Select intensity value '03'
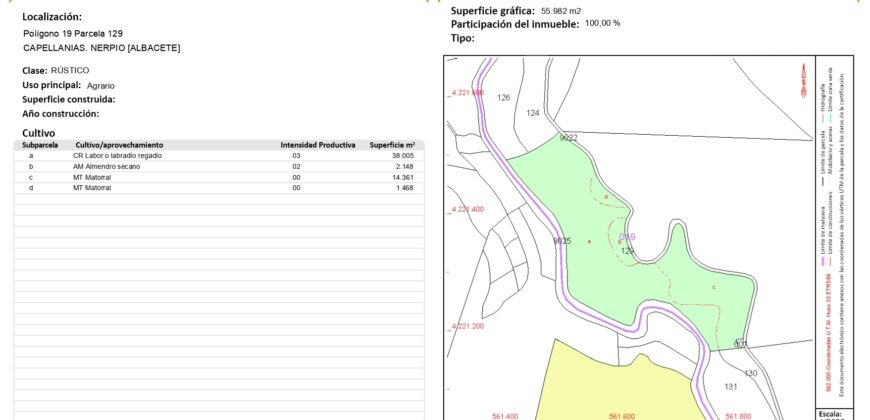The height and width of the screenshot is (420, 870). tap(296, 156)
